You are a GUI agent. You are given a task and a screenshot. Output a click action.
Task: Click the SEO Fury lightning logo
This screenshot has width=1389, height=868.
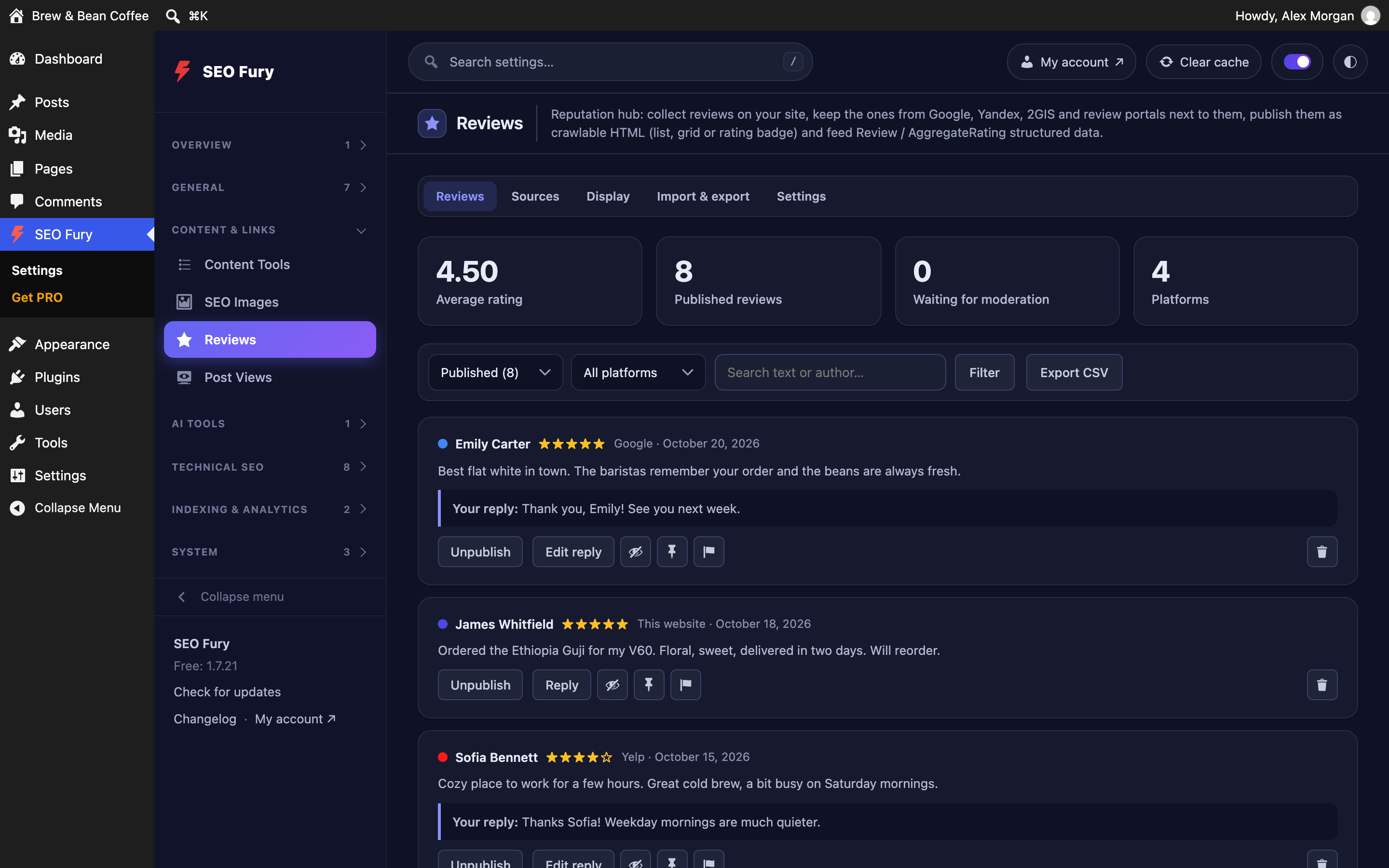tap(183, 71)
